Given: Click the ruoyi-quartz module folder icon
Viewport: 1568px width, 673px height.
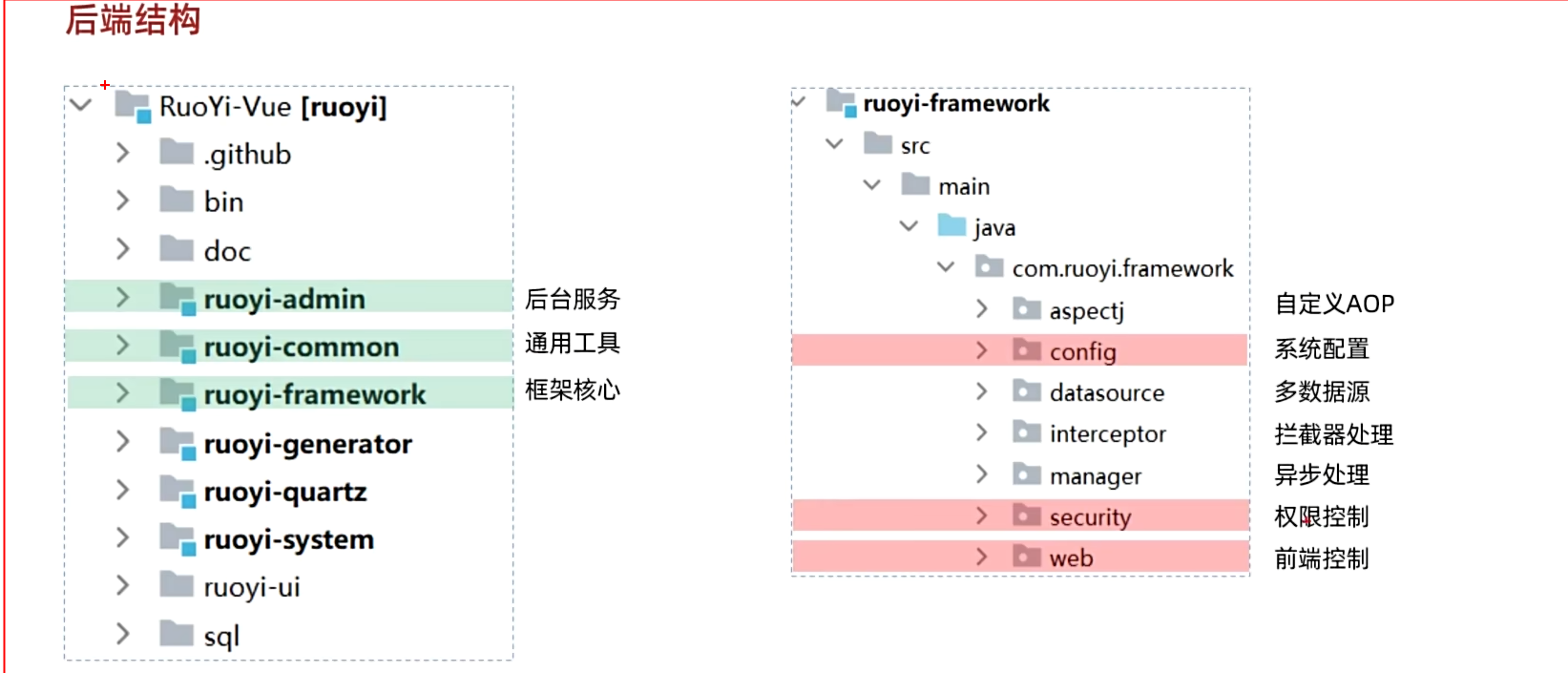Looking at the screenshot, I should tap(178, 491).
